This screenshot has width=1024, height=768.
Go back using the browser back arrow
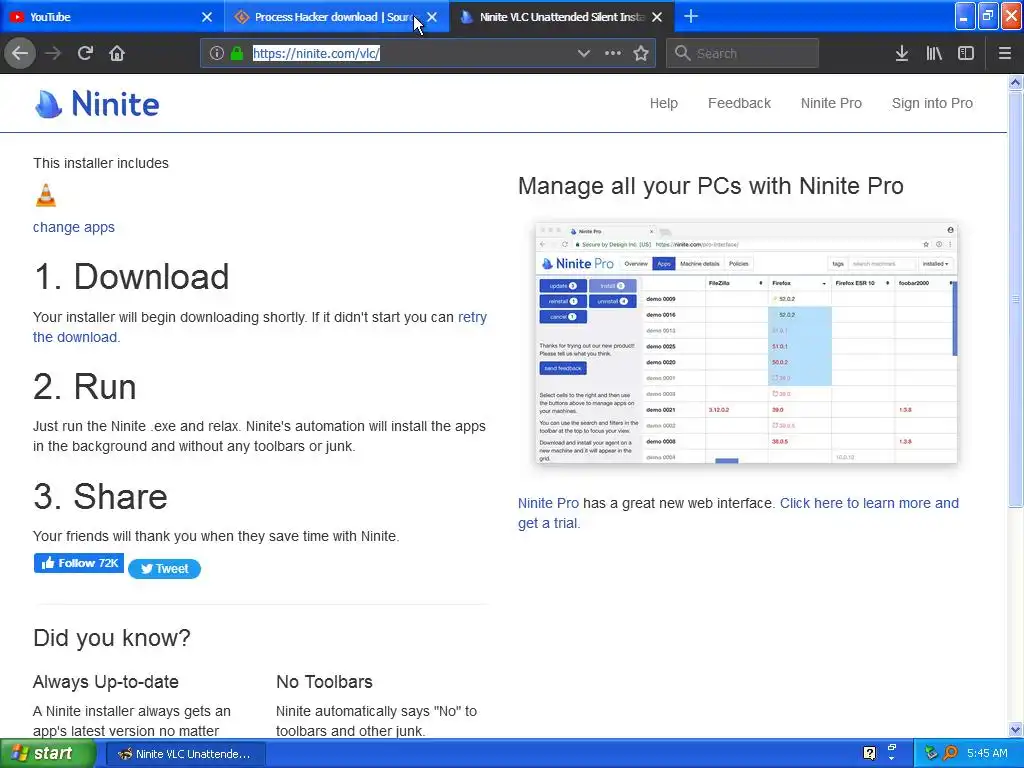point(20,54)
